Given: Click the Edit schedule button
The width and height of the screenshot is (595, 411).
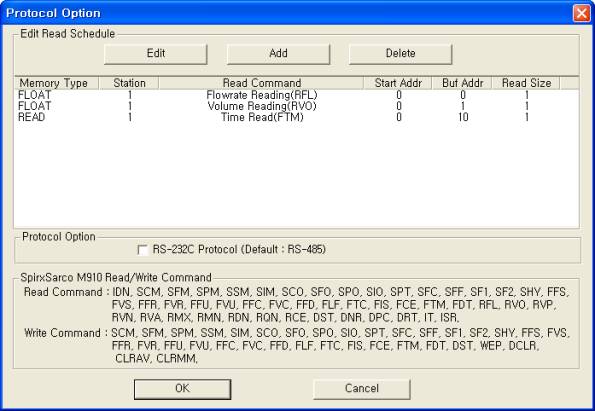Looking at the screenshot, I should tap(156, 54).
